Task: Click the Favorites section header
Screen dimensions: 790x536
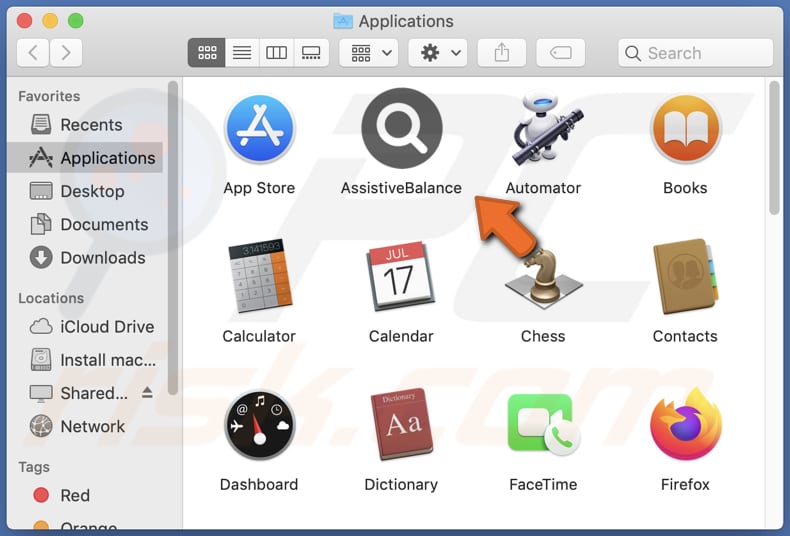Action: (x=49, y=96)
